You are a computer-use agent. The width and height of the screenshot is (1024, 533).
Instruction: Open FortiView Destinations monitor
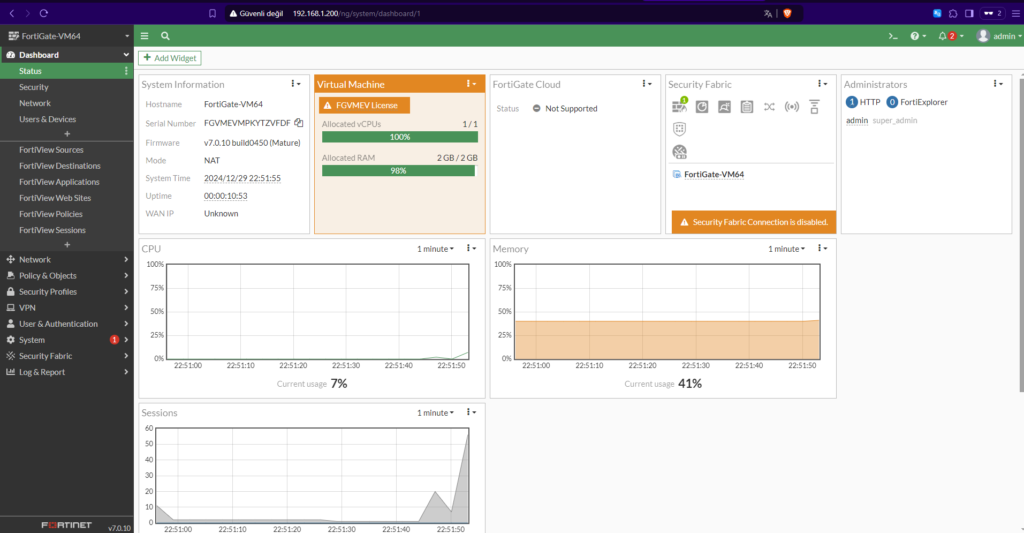[x=67, y=166]
